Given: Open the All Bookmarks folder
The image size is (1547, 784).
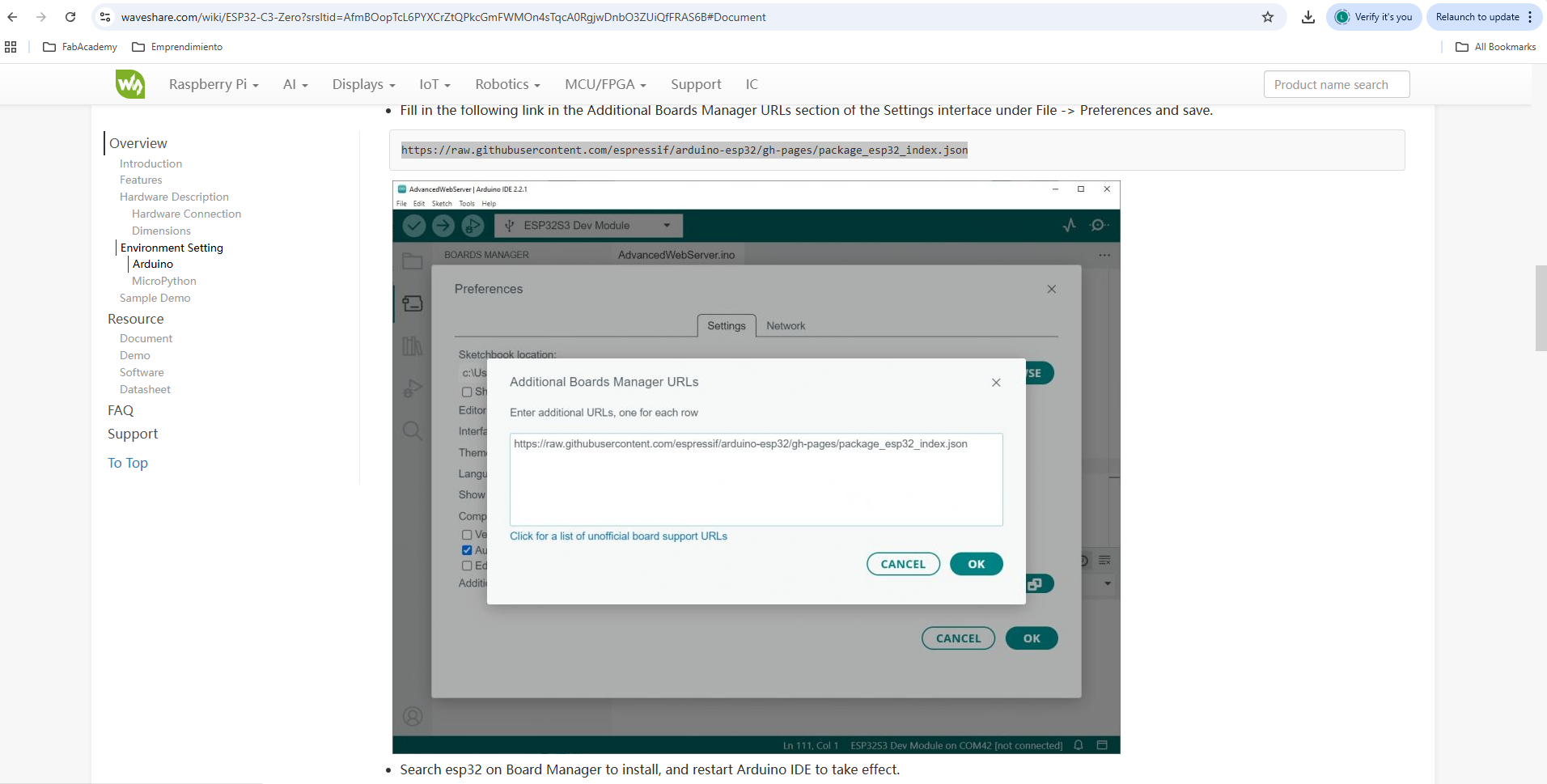Looking at the screenshot, I should pyautogui.click(x=1495, y=47).
